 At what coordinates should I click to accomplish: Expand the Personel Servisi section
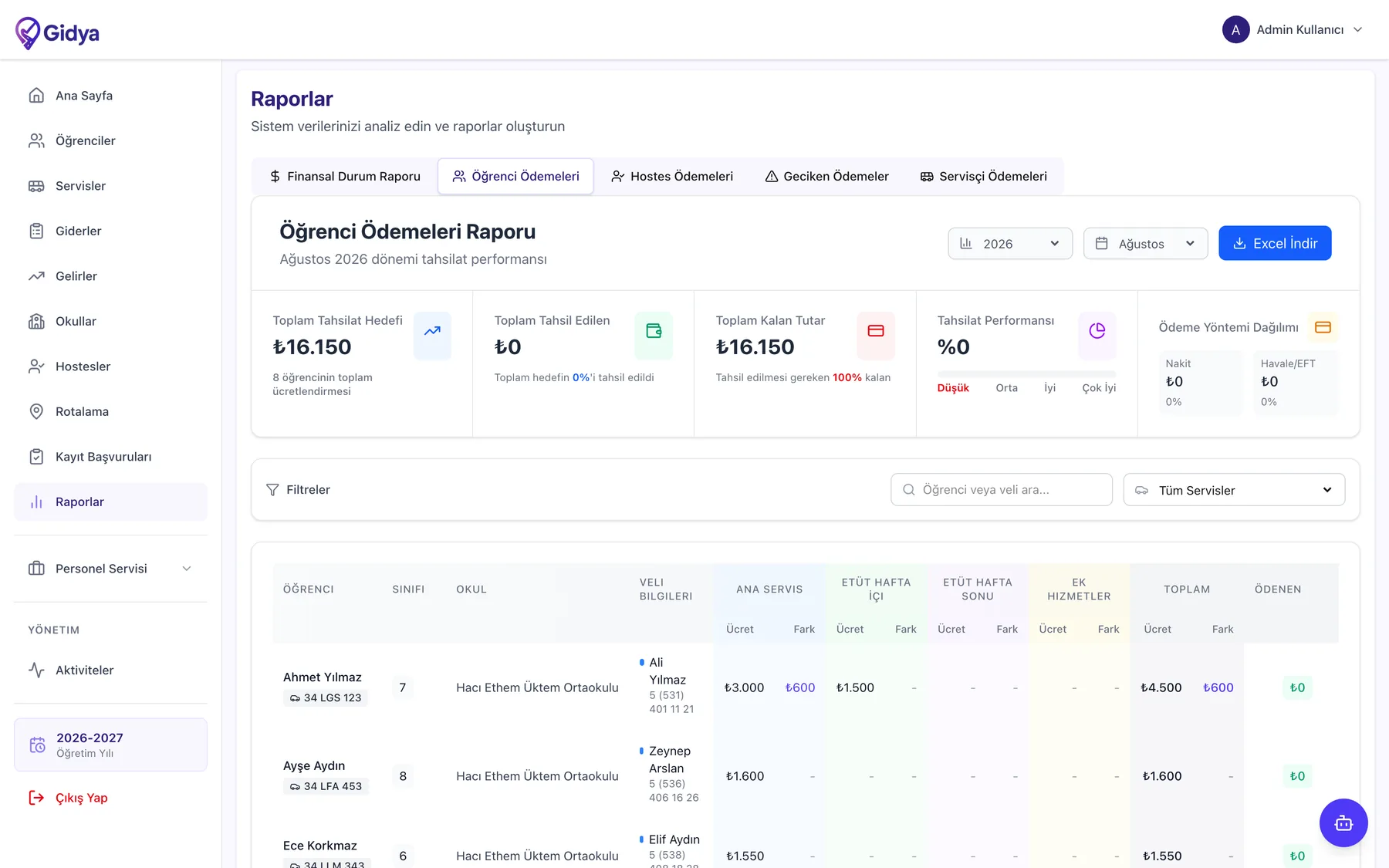click(110, 569)
